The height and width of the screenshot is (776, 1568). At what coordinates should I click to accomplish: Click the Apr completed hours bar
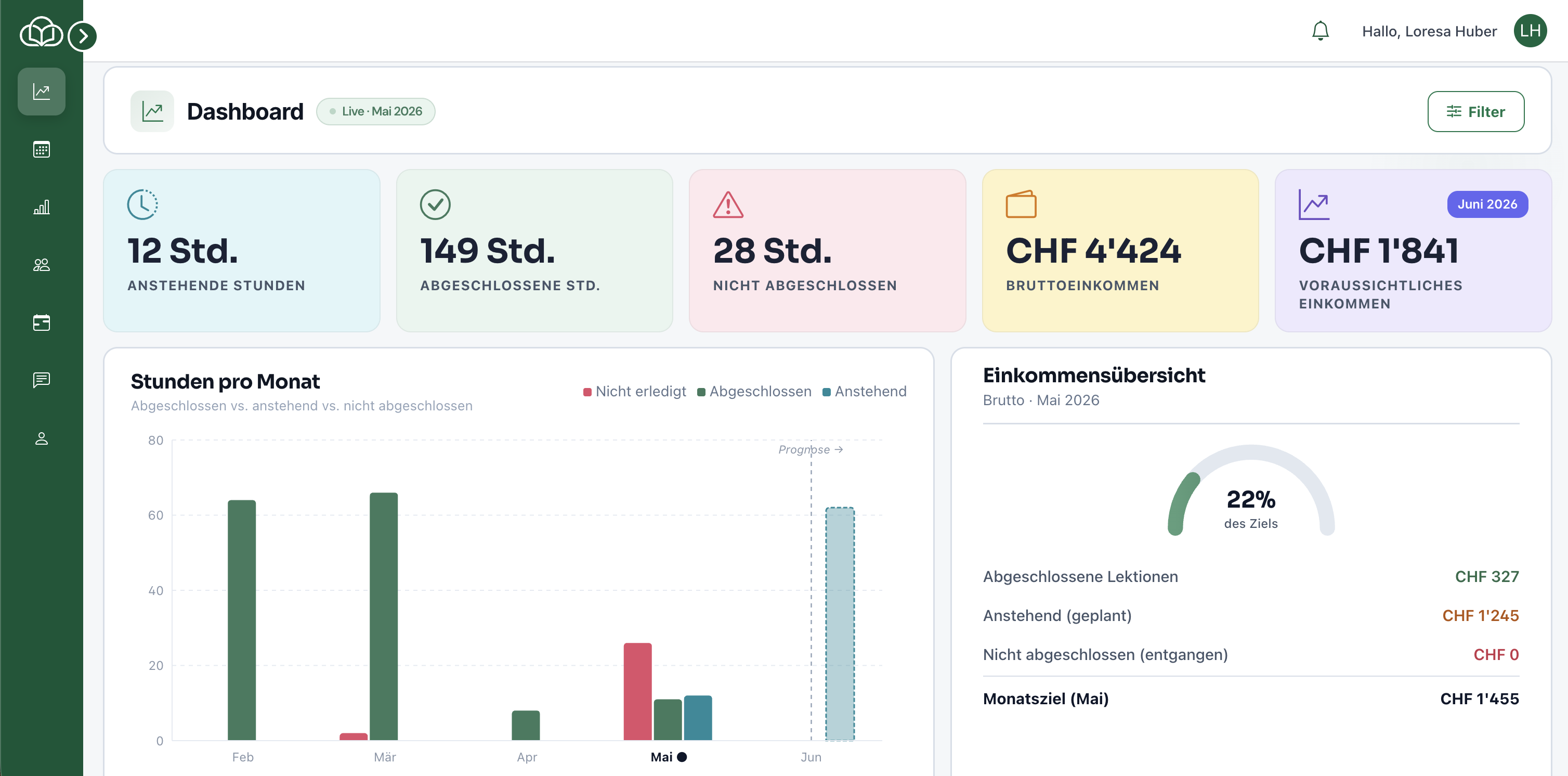point(526,726)
